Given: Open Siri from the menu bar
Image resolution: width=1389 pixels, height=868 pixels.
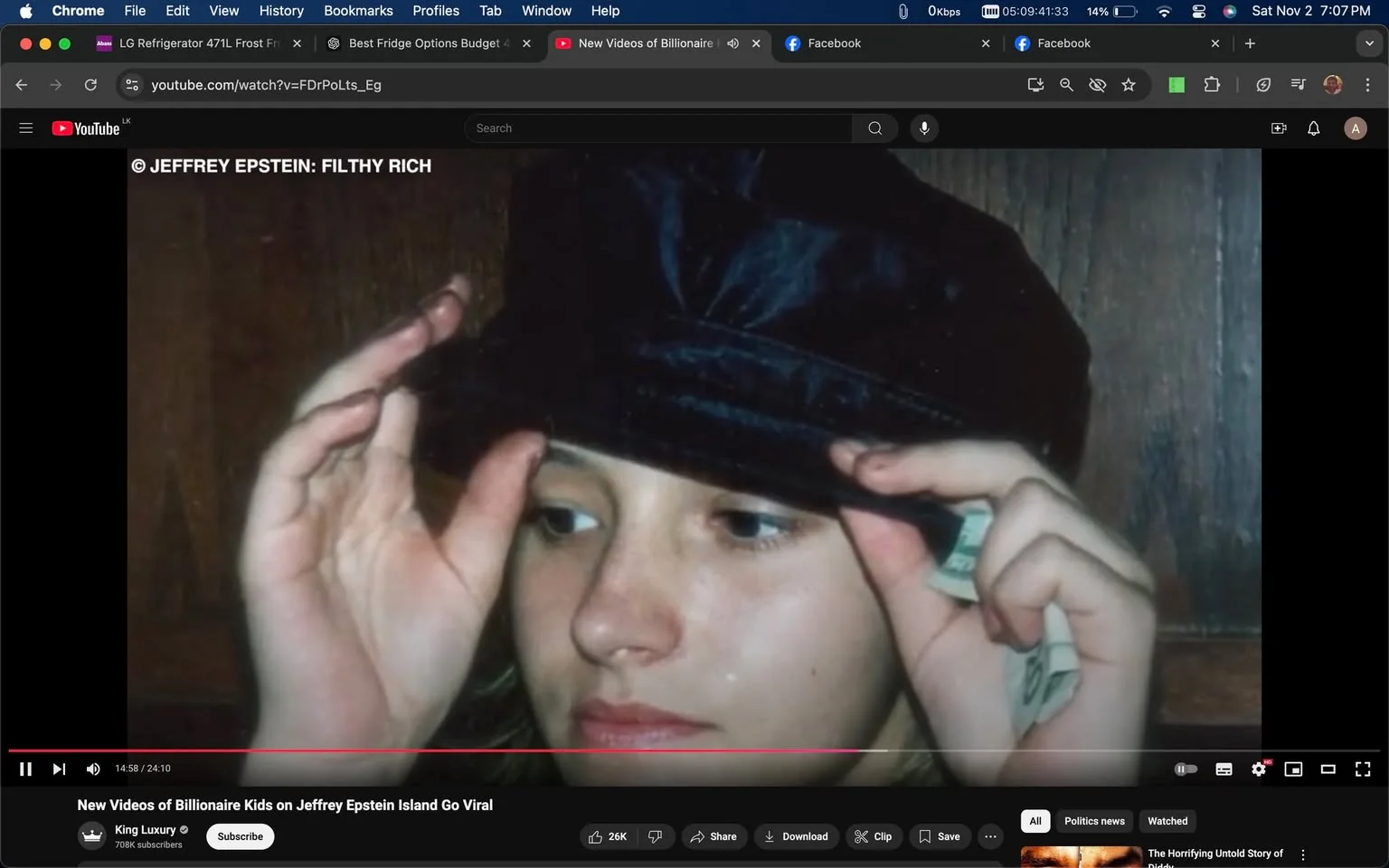Looking at the screenshot, I should pyautogui.click(x=1230, y=11).
